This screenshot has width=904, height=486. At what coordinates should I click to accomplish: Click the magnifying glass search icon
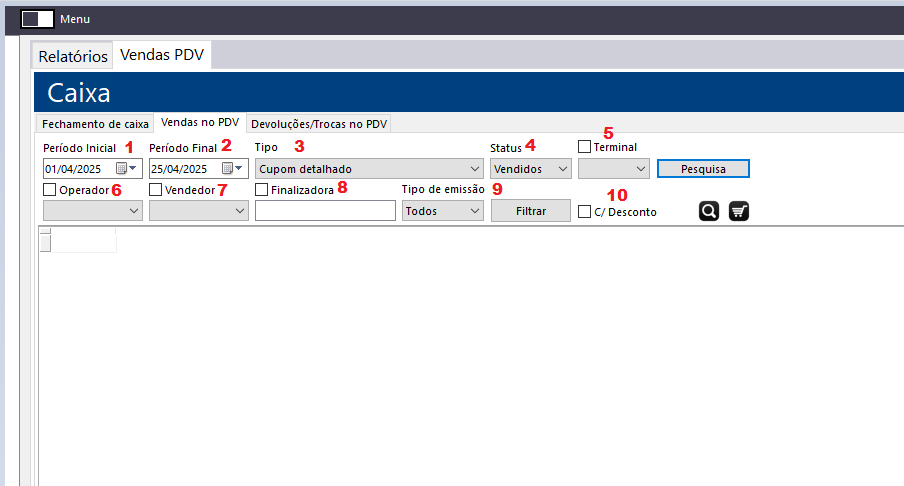709,211
